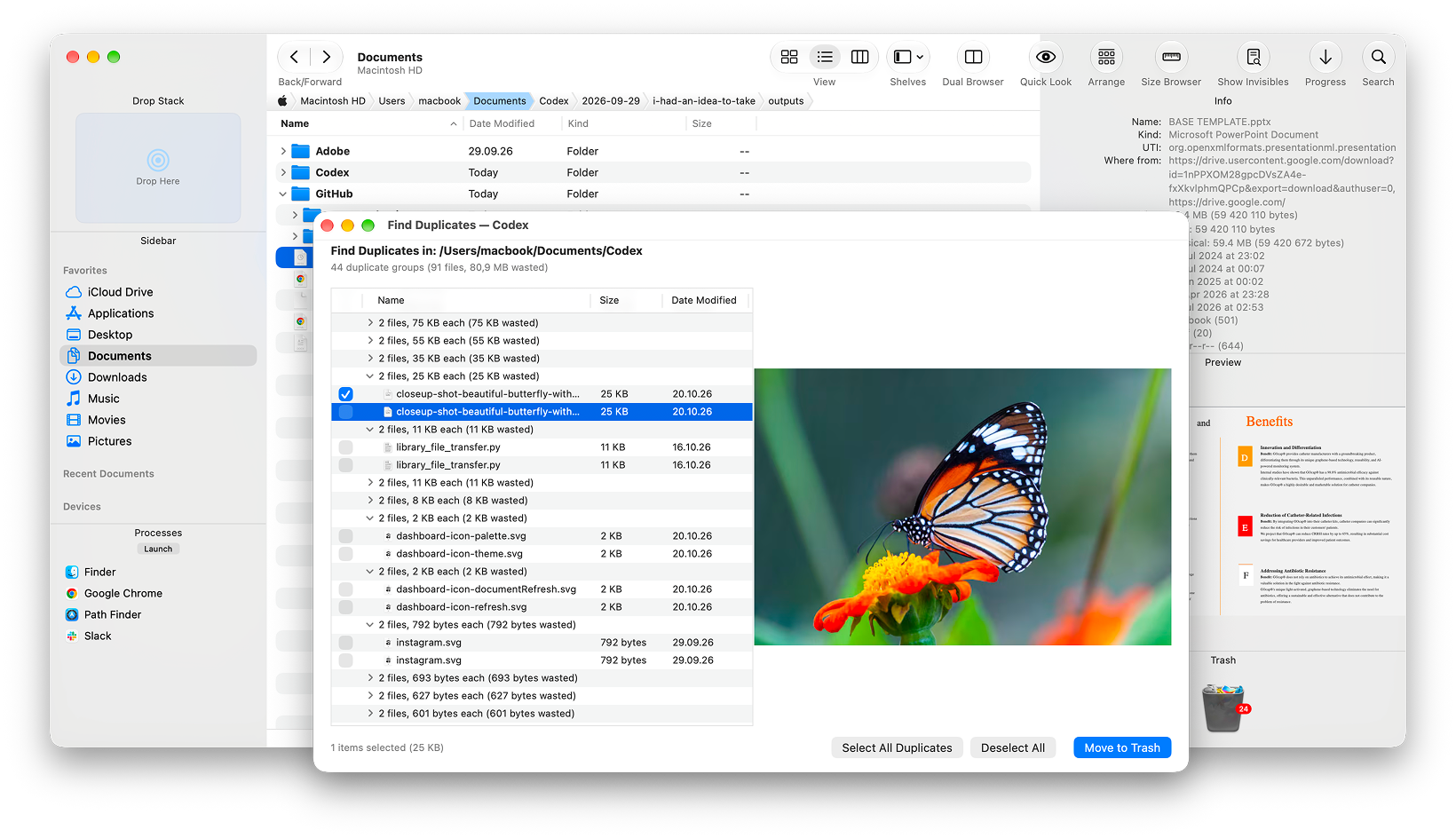
Task: Click macbook in path bar
Action: point(439,101)
